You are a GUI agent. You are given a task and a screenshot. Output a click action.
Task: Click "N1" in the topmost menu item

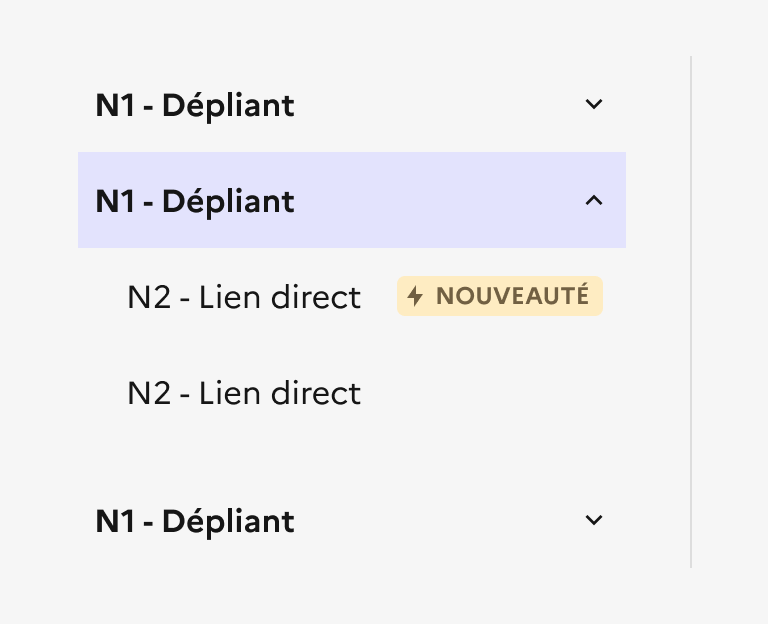click(115, 105)
